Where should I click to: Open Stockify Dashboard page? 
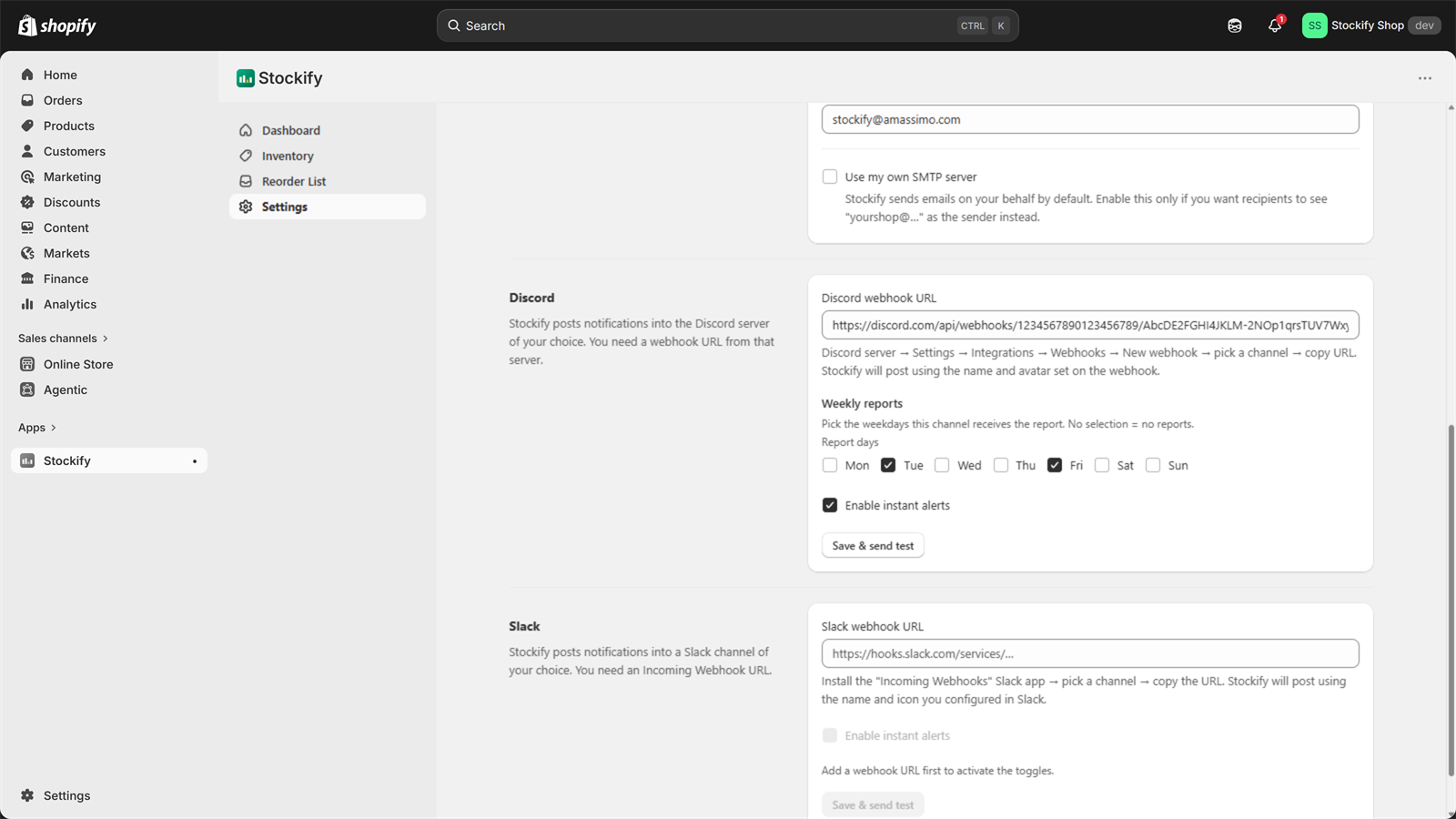[x=328, y=130]
